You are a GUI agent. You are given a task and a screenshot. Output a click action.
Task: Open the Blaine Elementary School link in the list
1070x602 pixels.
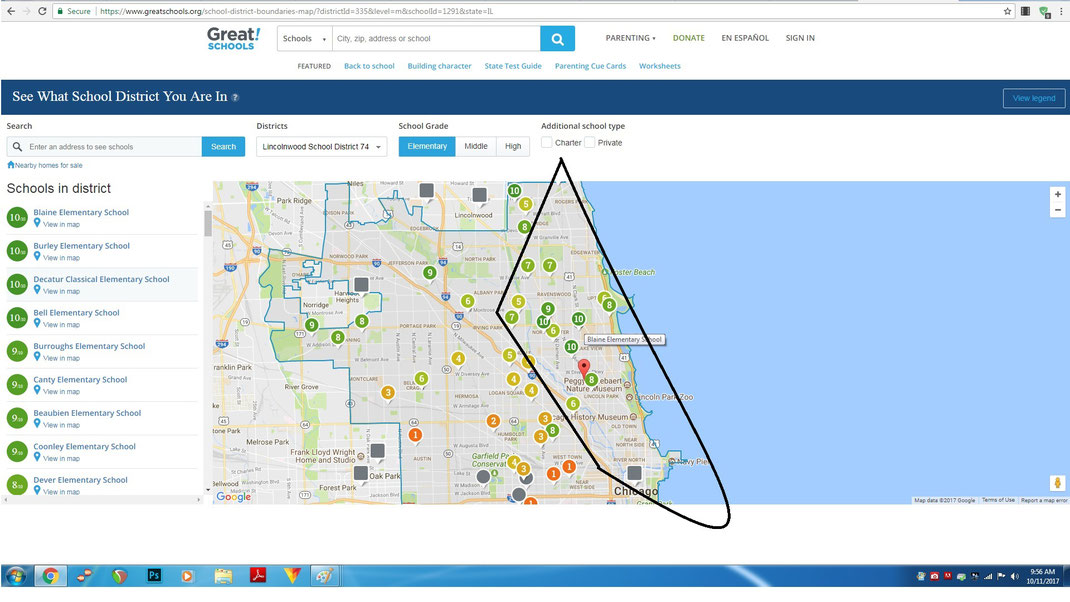coord(81,212)
